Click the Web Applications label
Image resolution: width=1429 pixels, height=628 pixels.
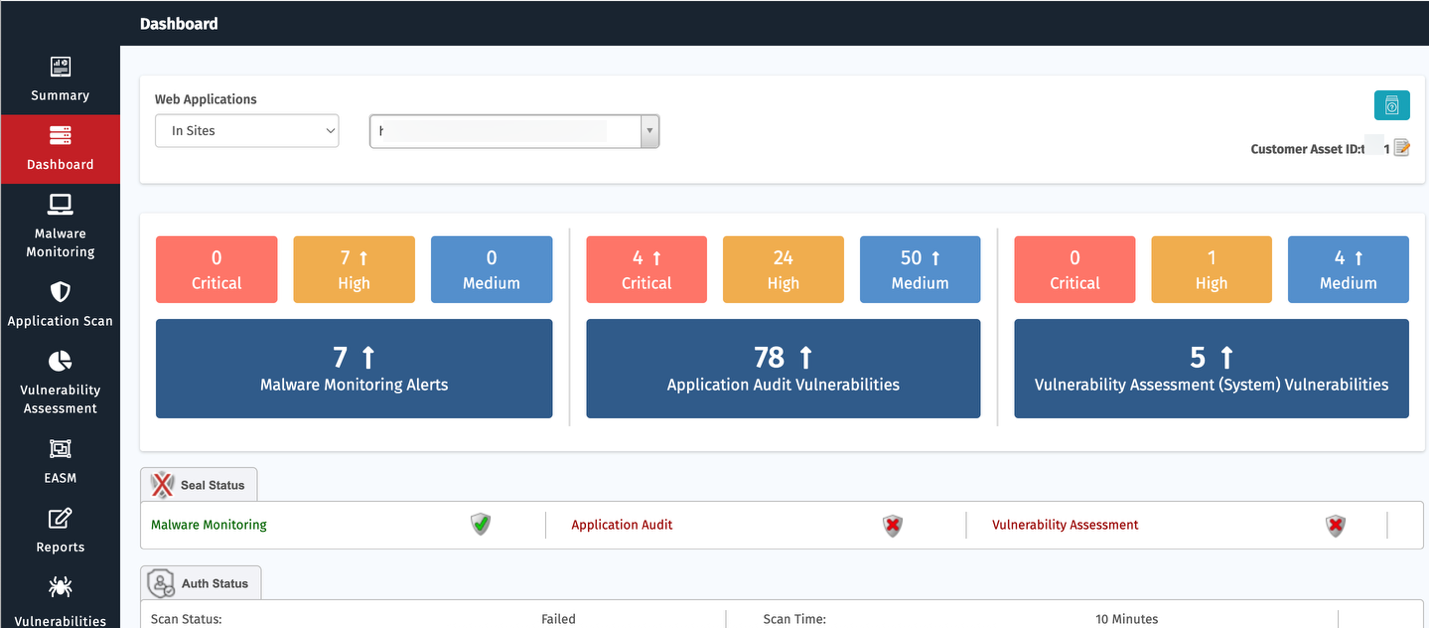[x=206, y=100]
